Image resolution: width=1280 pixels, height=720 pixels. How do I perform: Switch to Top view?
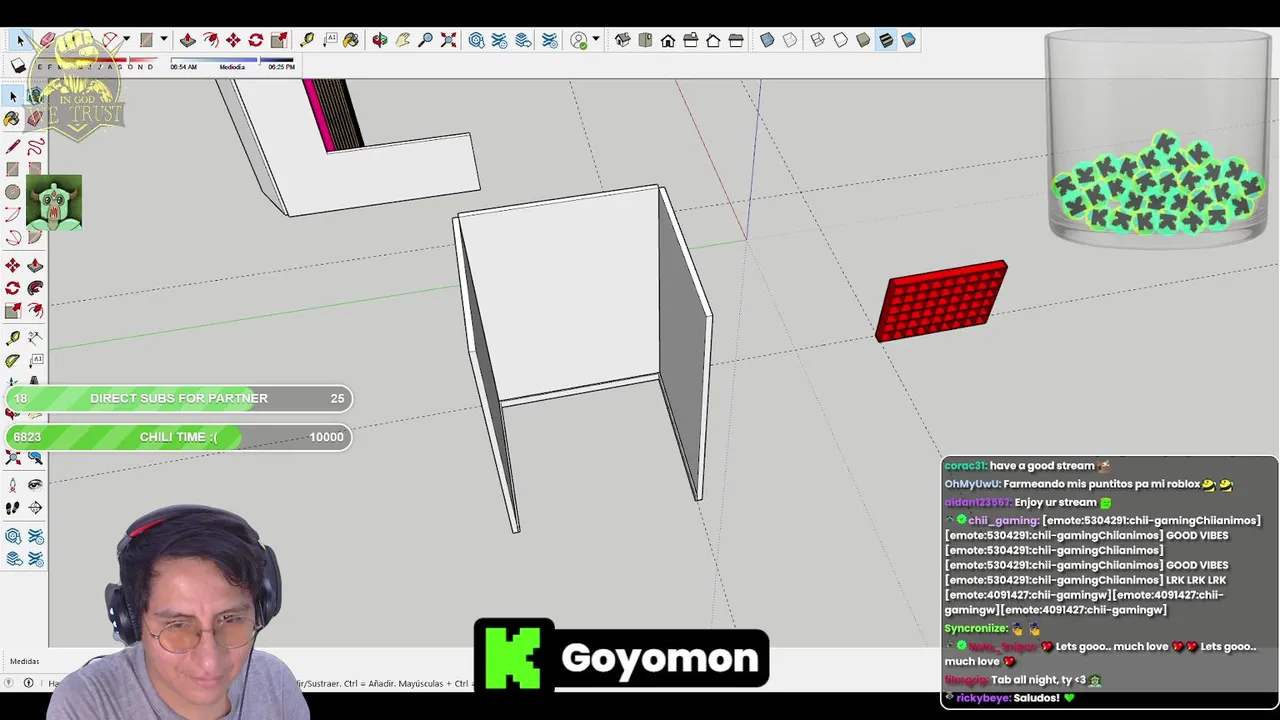645,40
